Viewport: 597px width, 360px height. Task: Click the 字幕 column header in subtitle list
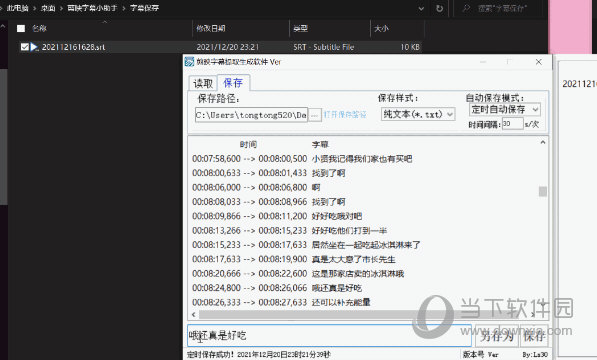pyautogui.click(x=320, y=145)
